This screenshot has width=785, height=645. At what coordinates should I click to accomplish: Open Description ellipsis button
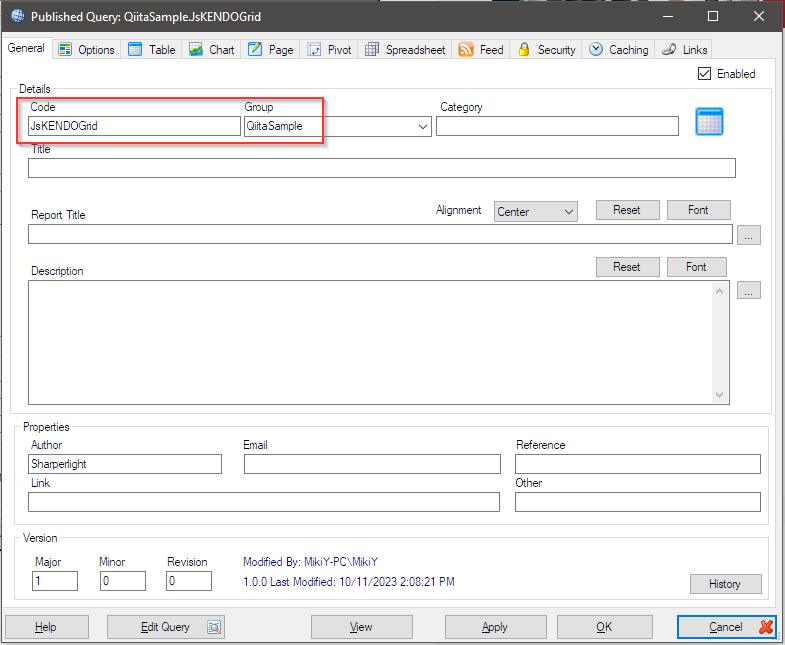pos(748,290)
